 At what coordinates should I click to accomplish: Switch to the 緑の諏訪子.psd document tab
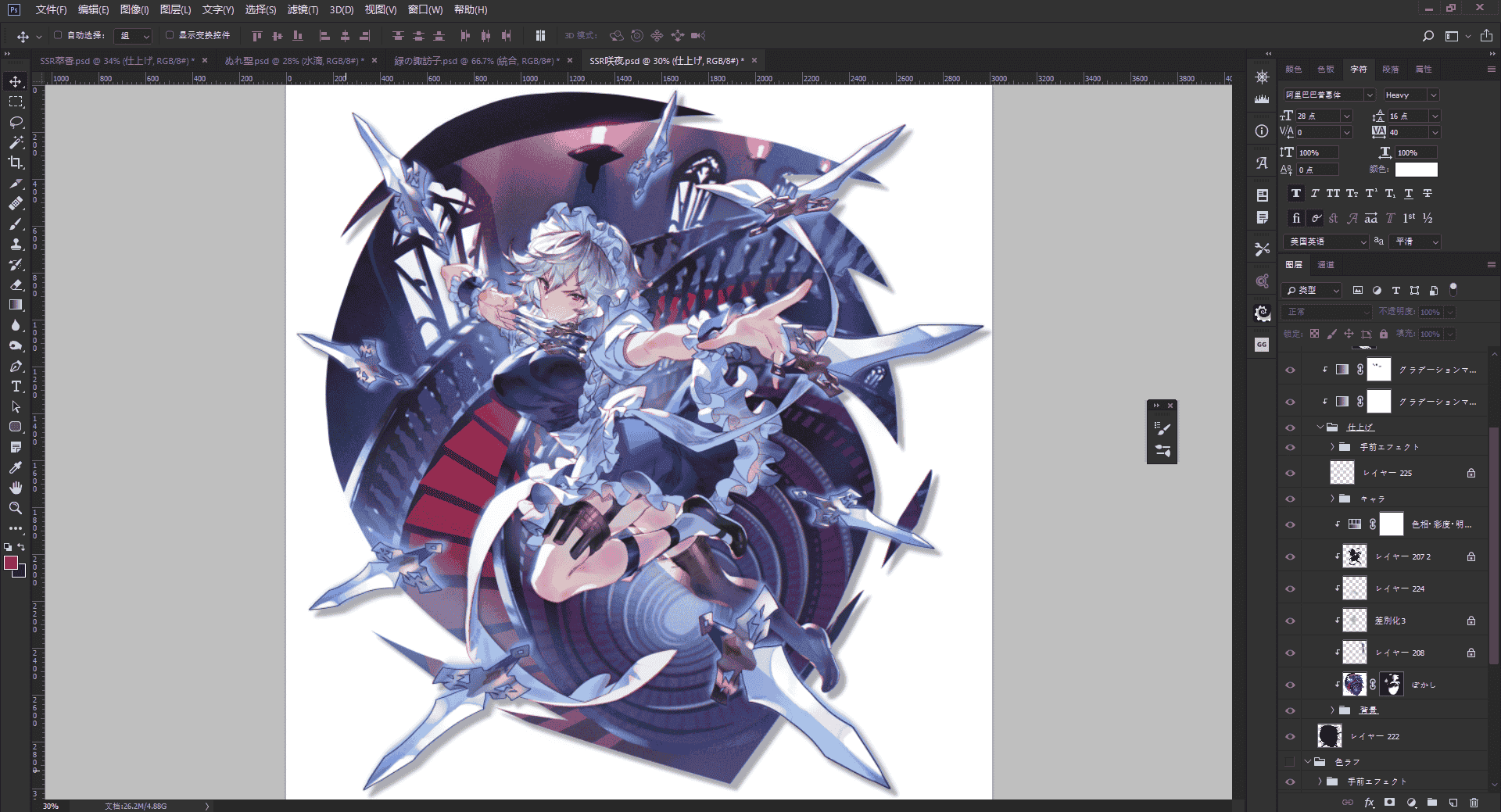(x=477, y=60)
